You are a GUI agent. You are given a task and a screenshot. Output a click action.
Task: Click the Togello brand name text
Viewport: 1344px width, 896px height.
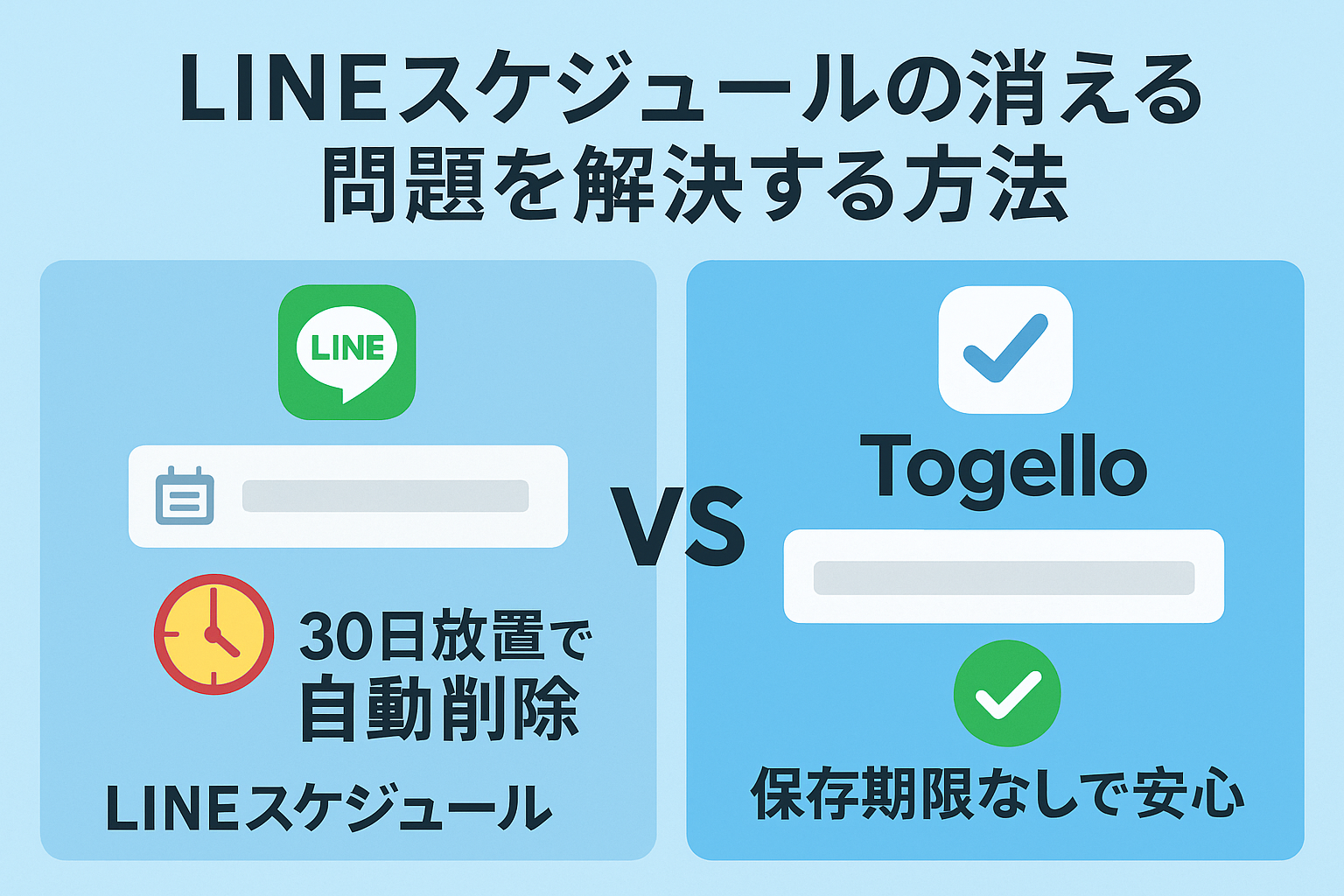point(1004,470)
